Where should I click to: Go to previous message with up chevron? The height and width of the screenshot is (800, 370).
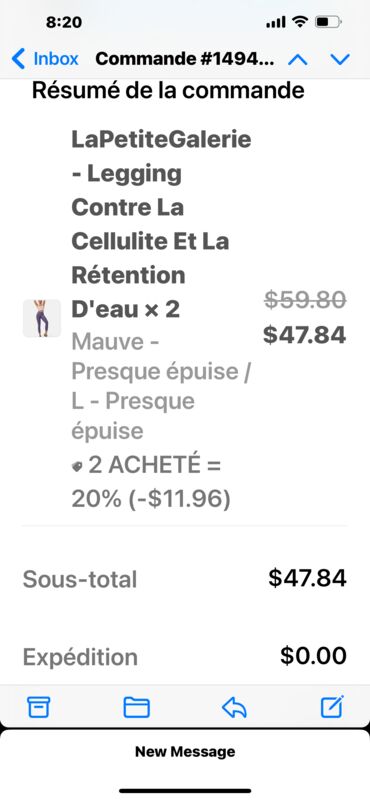tap(298, 60)
